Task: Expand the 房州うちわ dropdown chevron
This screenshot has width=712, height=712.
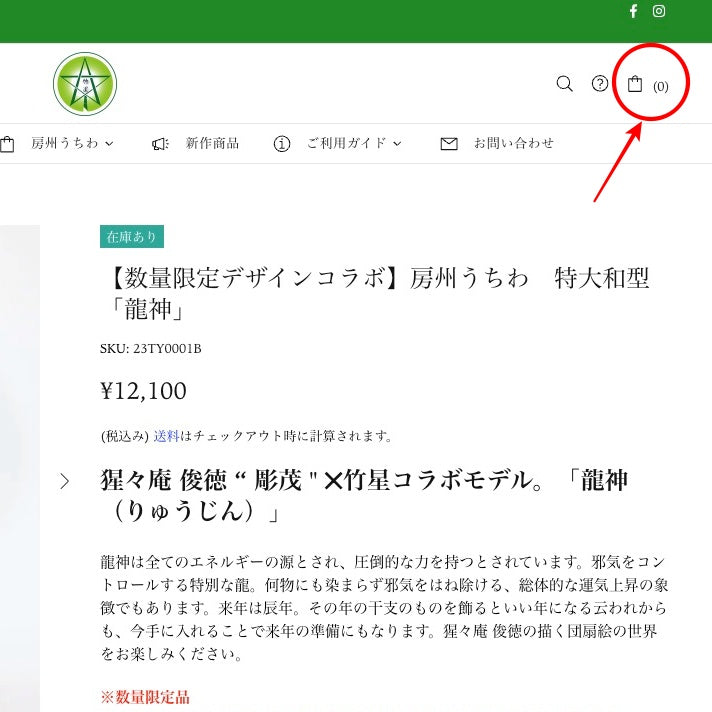Action: pos(109,144)
